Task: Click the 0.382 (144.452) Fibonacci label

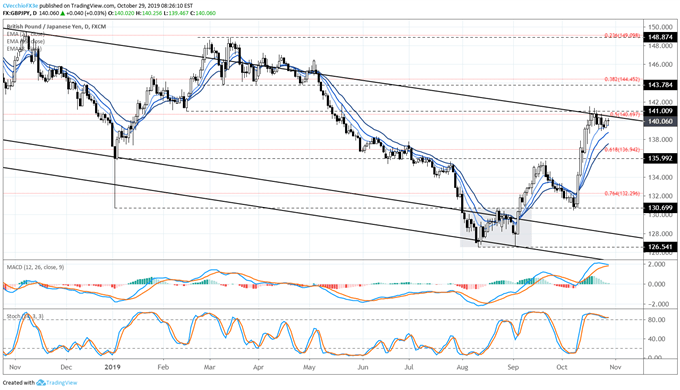Action: click(x=622, y=79)
